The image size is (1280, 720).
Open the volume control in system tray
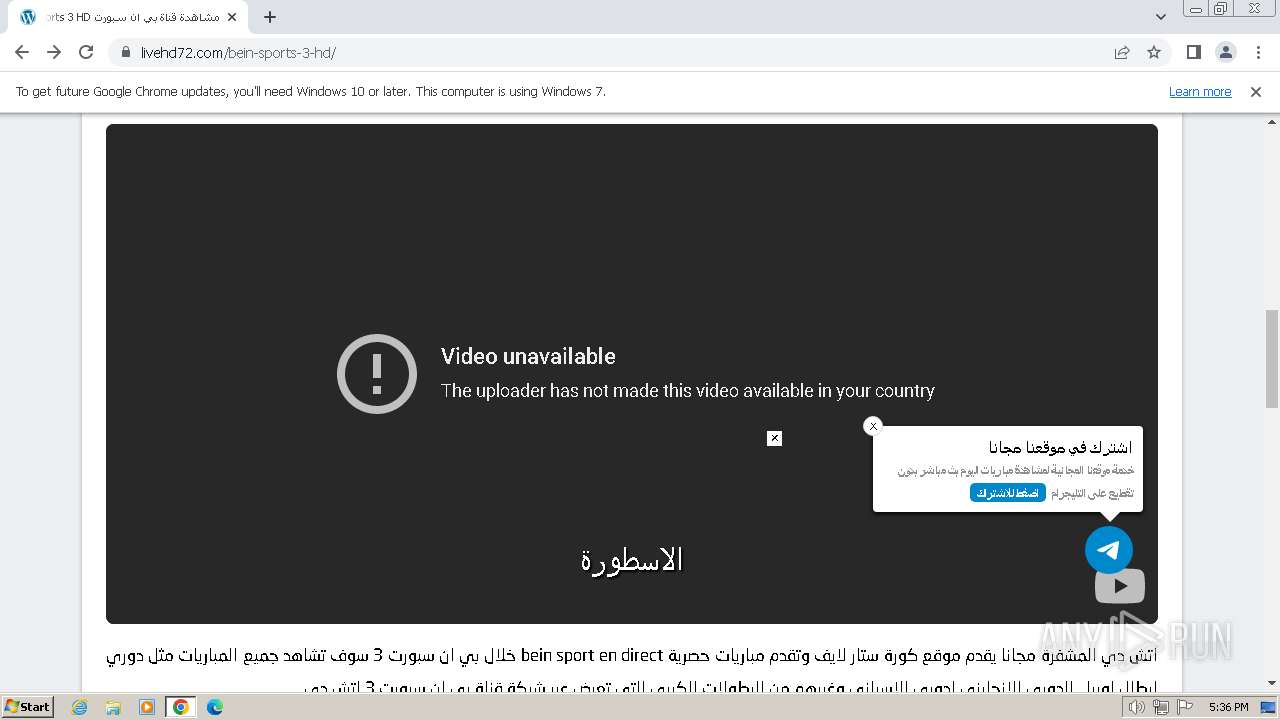1137,707
